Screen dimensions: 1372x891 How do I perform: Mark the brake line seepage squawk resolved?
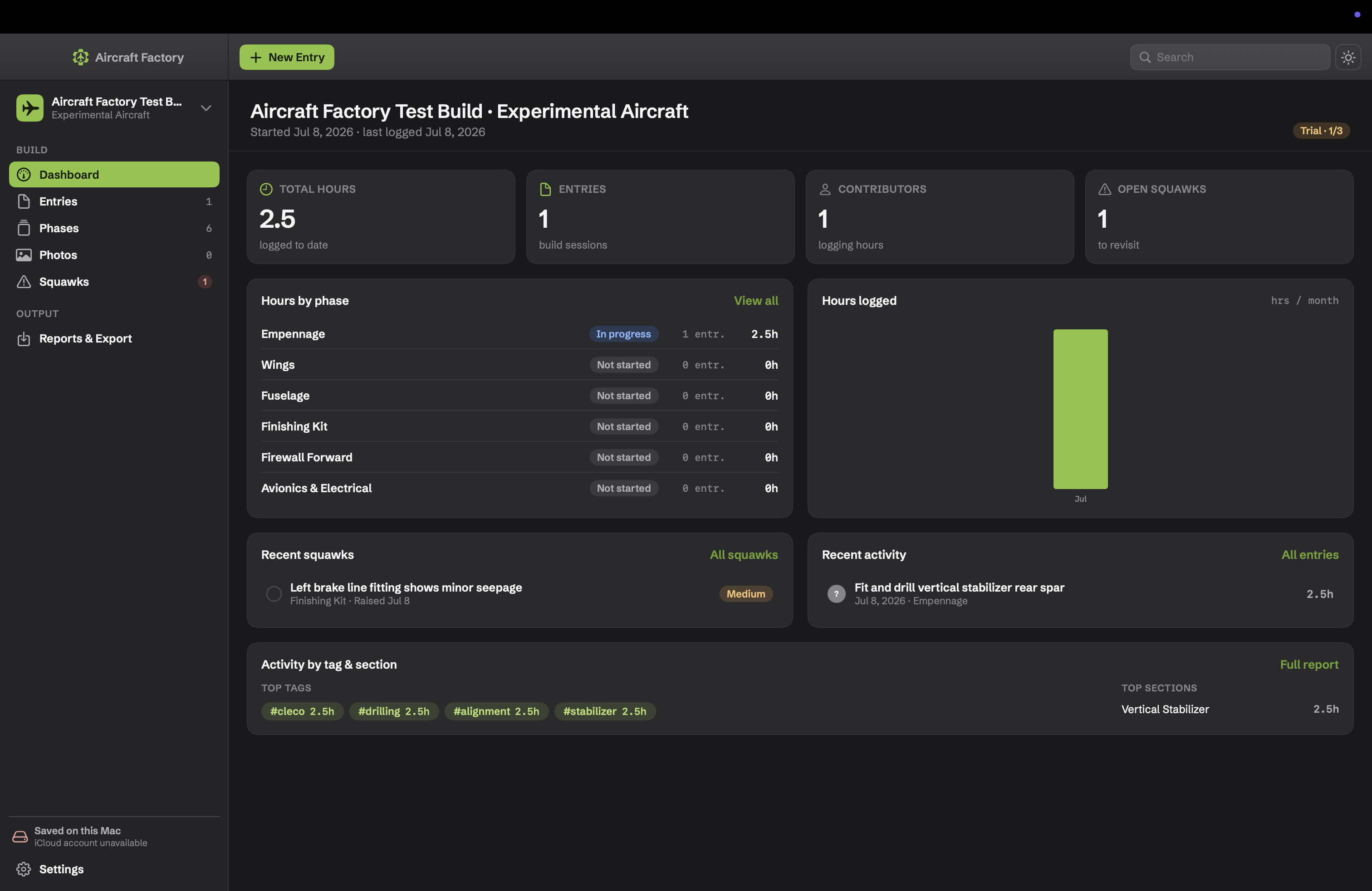274,593
